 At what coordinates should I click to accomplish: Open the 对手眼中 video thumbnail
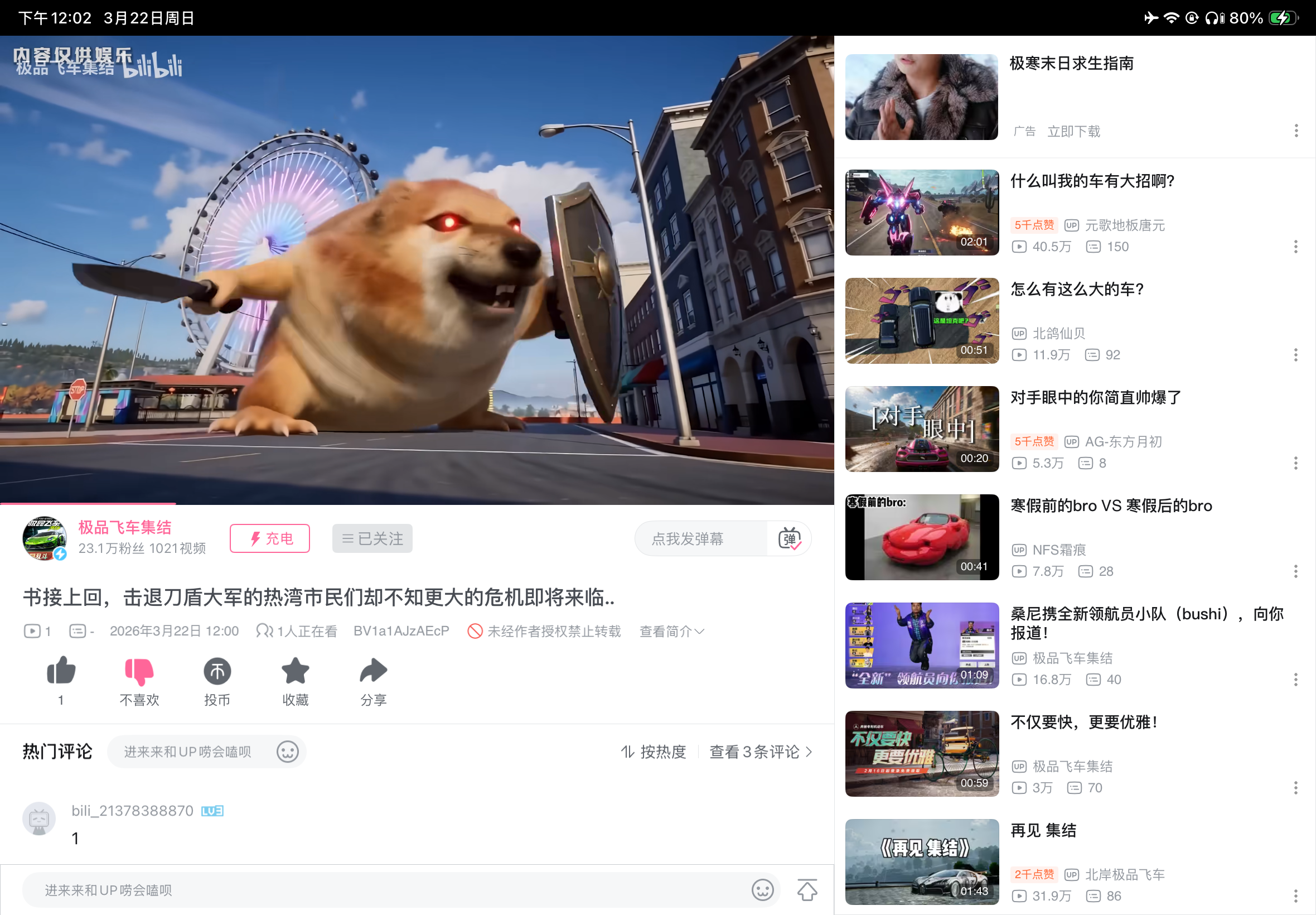pyautogui.click(x=922, y=429)
